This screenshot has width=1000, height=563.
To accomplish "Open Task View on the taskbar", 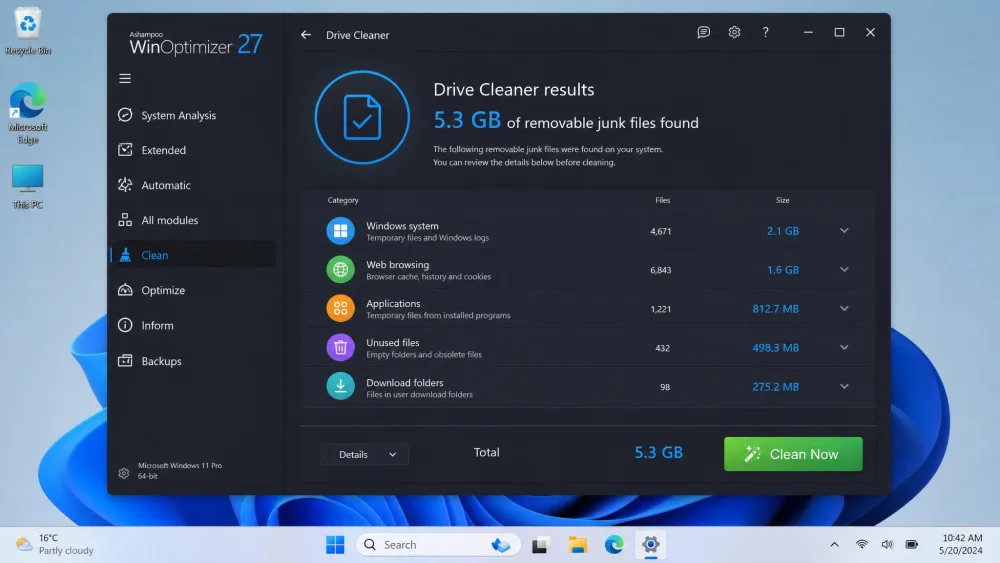I will point(540,545).
